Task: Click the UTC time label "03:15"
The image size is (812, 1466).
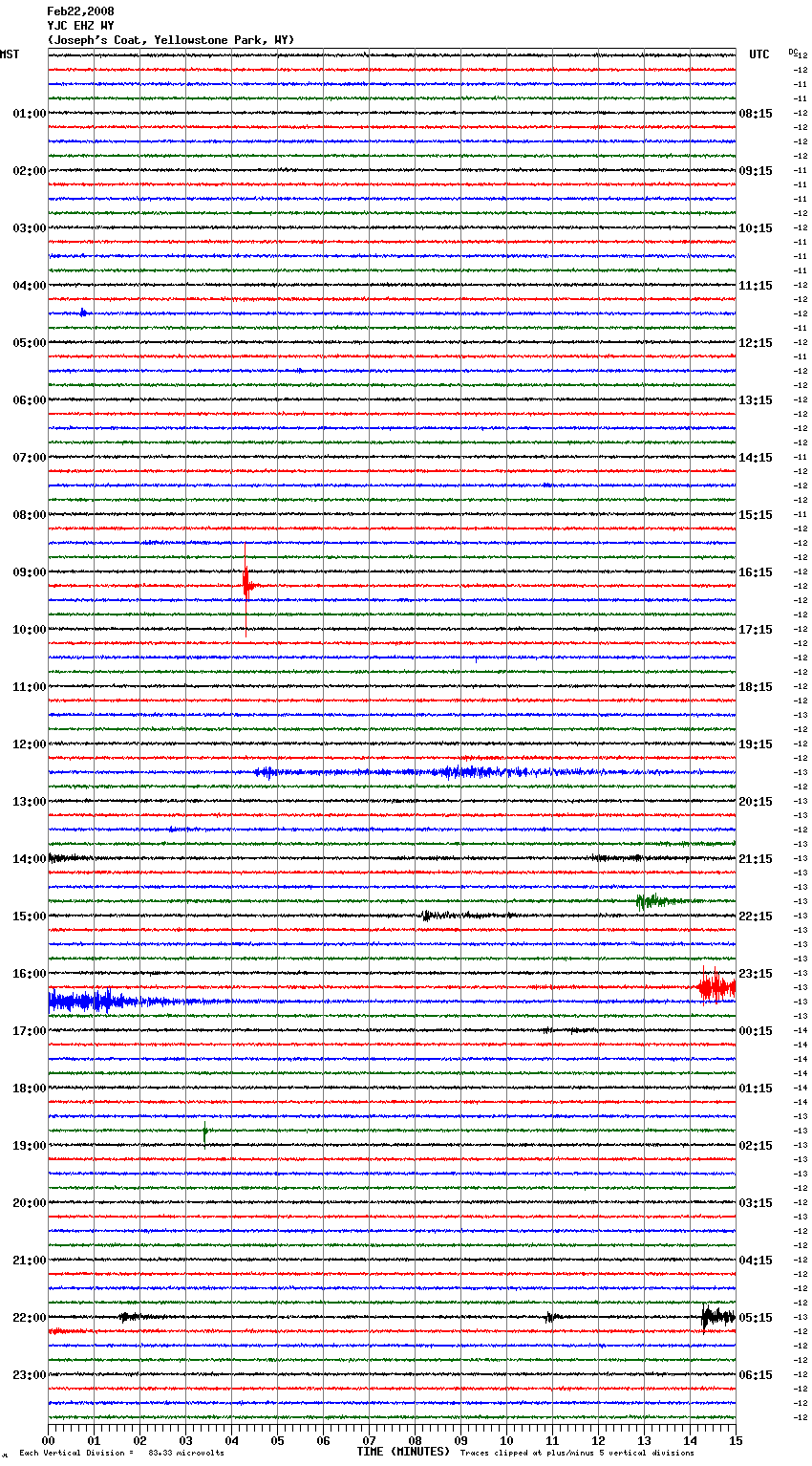Action: [x=756, y=1203]
